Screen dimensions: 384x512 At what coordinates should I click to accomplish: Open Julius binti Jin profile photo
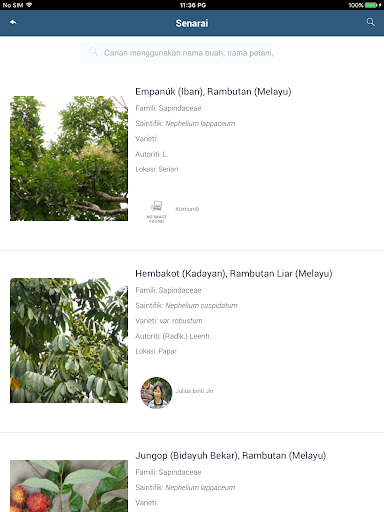156,393
